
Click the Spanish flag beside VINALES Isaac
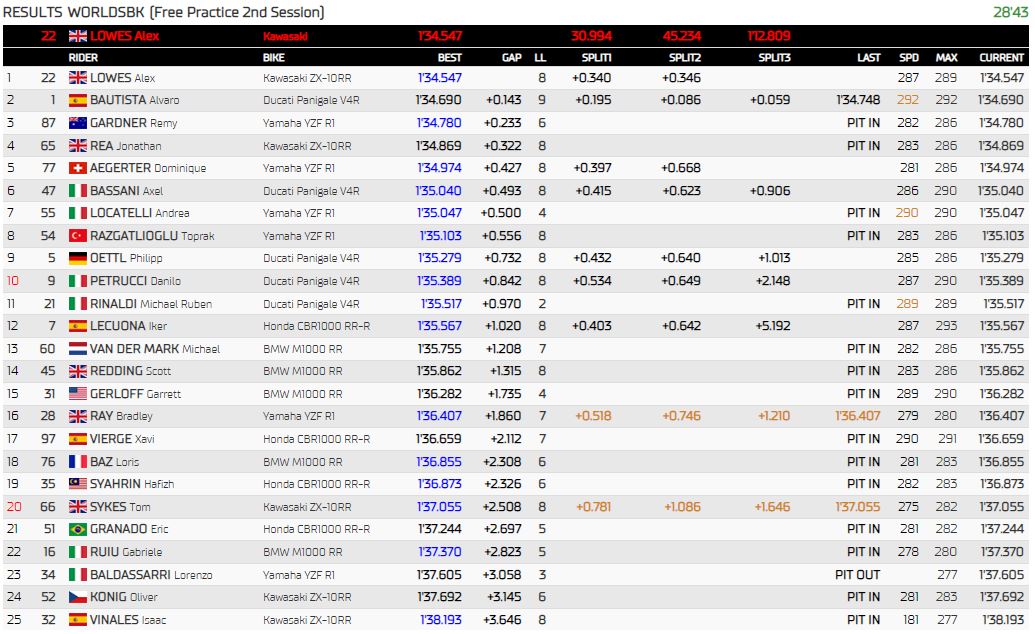coord(78,619)
